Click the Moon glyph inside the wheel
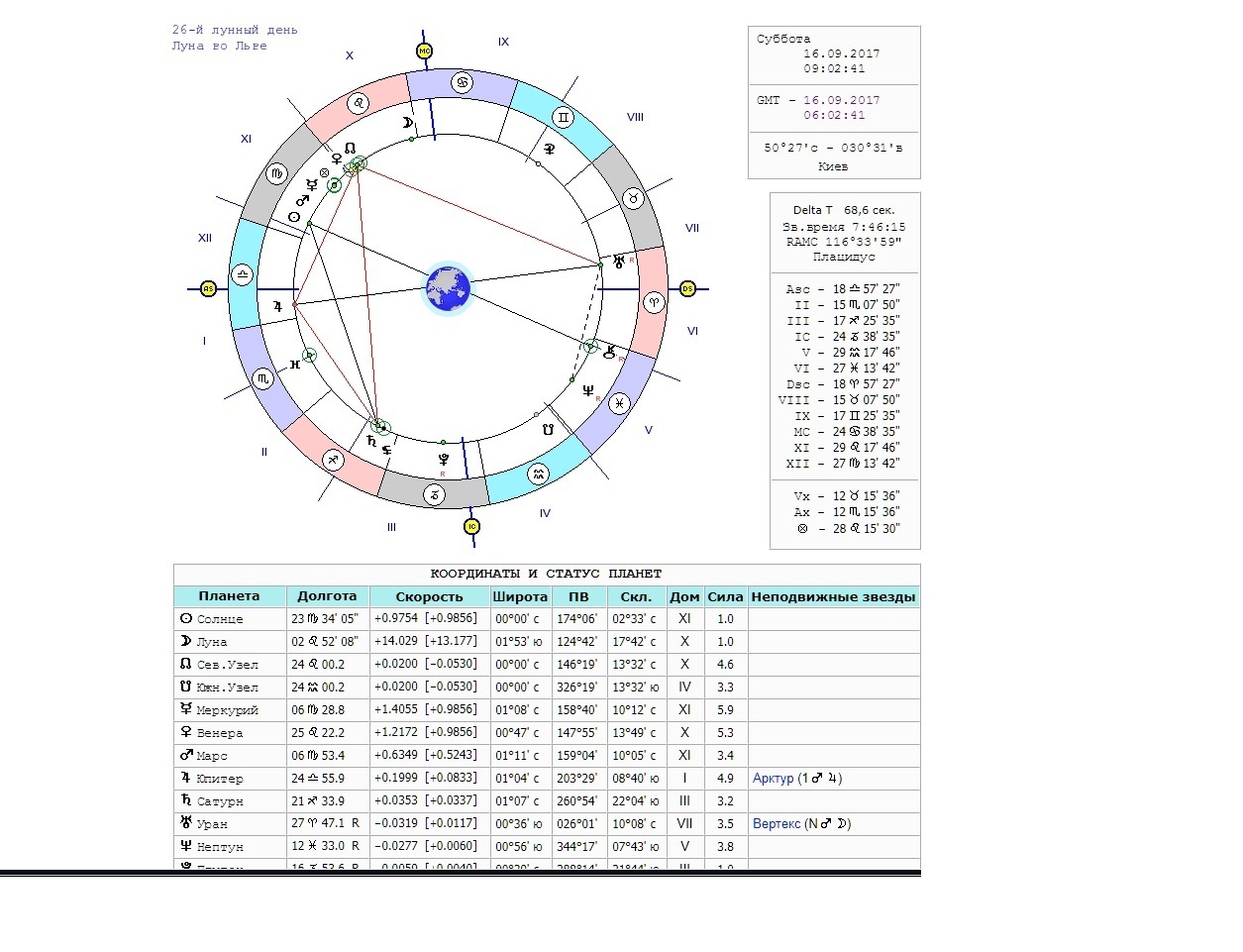This screenshot has height=952, width=1243. point(407,123)
